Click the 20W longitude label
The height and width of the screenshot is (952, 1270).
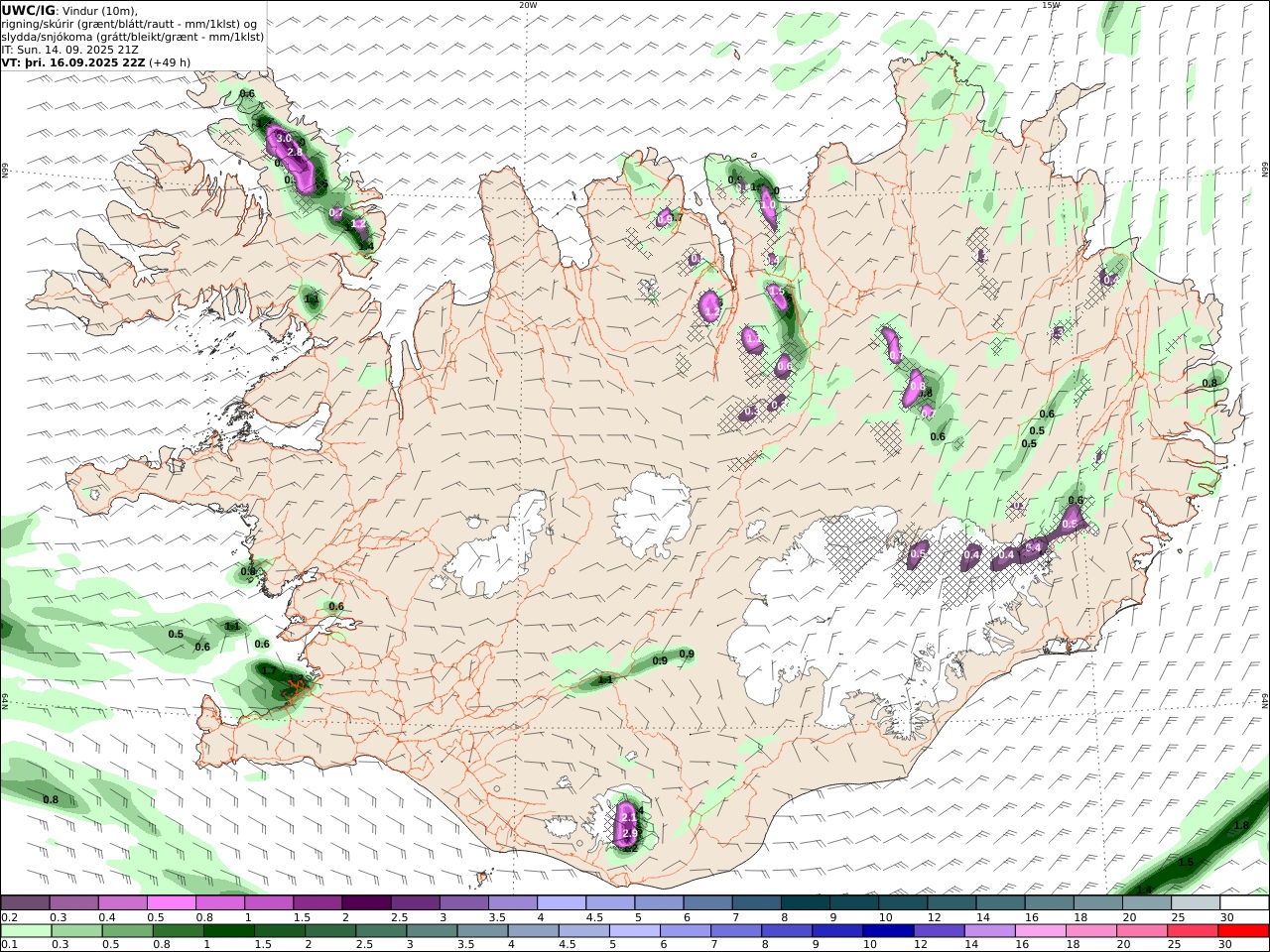click(x=528, y=5)
